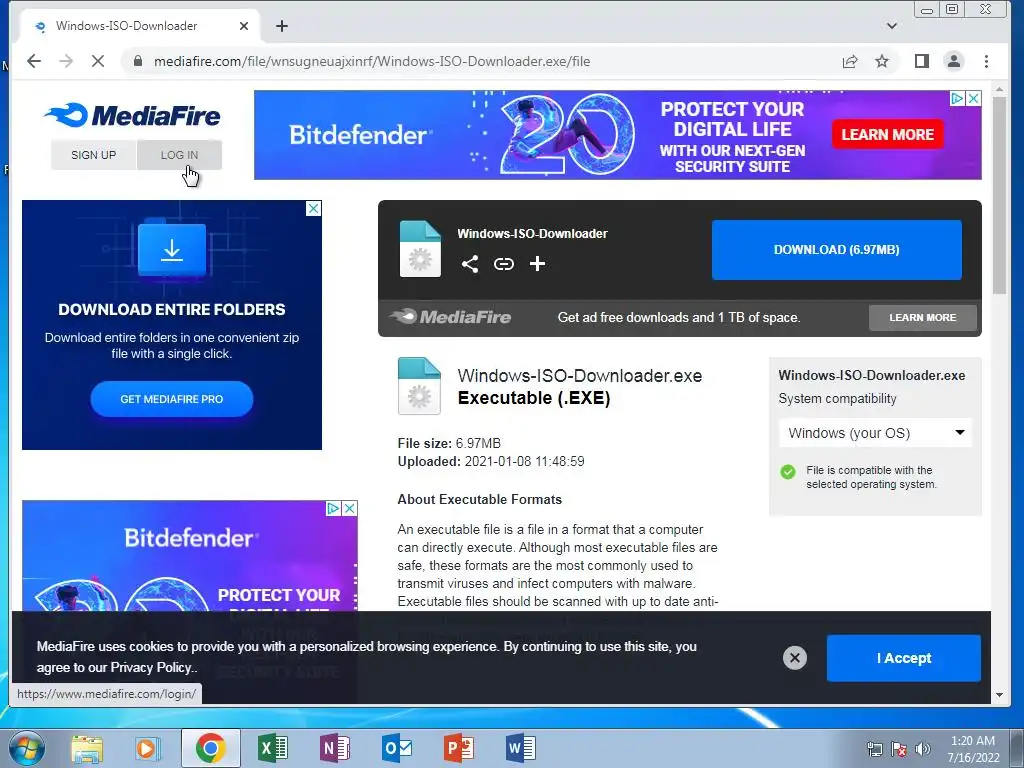Open Chrome three-dot menu
This screenshot has width=1024, height=768.
(x=986, y=61)
